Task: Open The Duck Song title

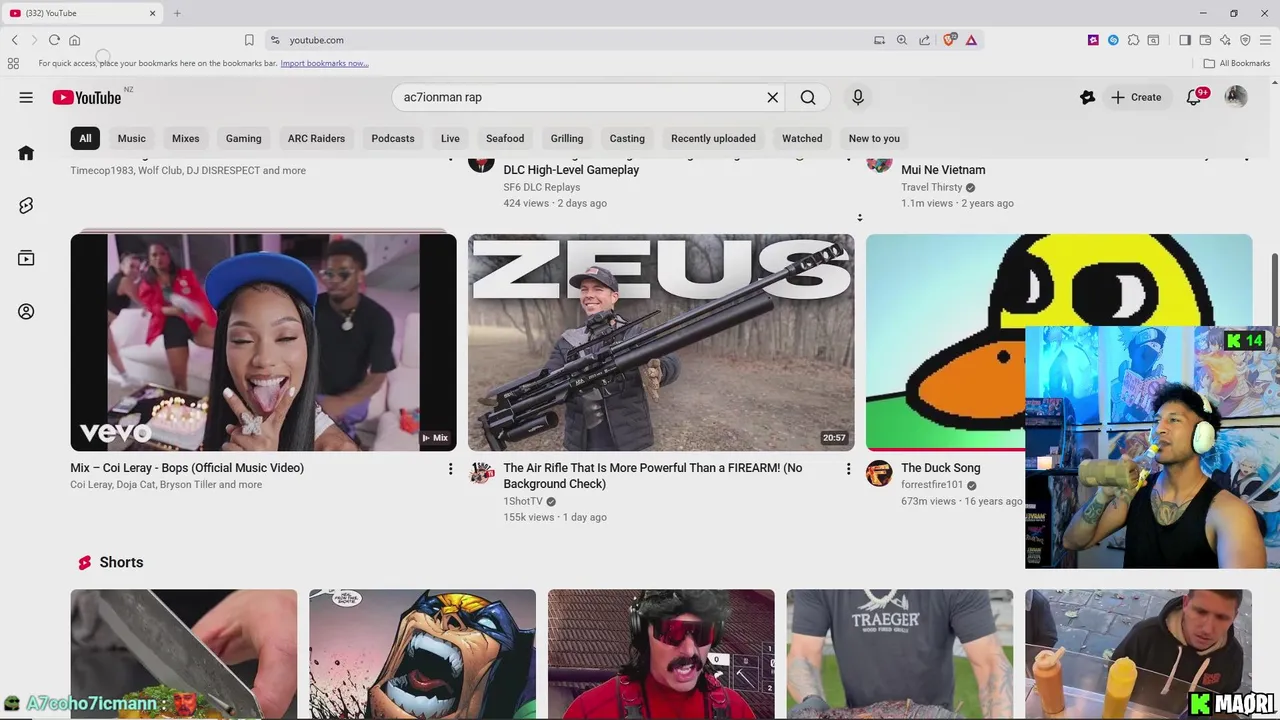Action: point(940,468)
